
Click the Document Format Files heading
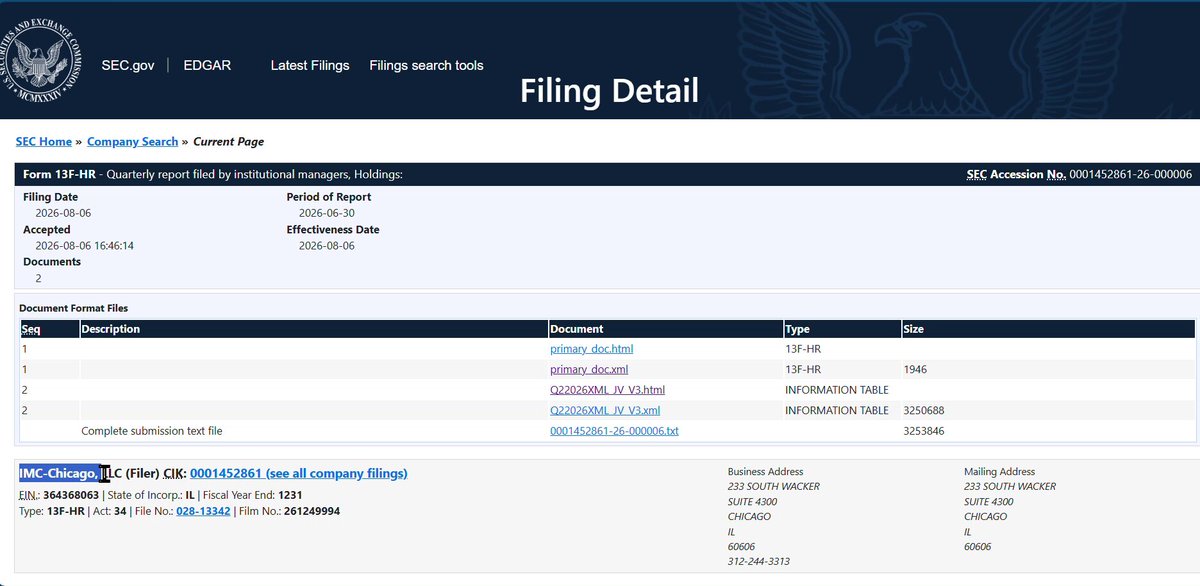coord(74,308)
